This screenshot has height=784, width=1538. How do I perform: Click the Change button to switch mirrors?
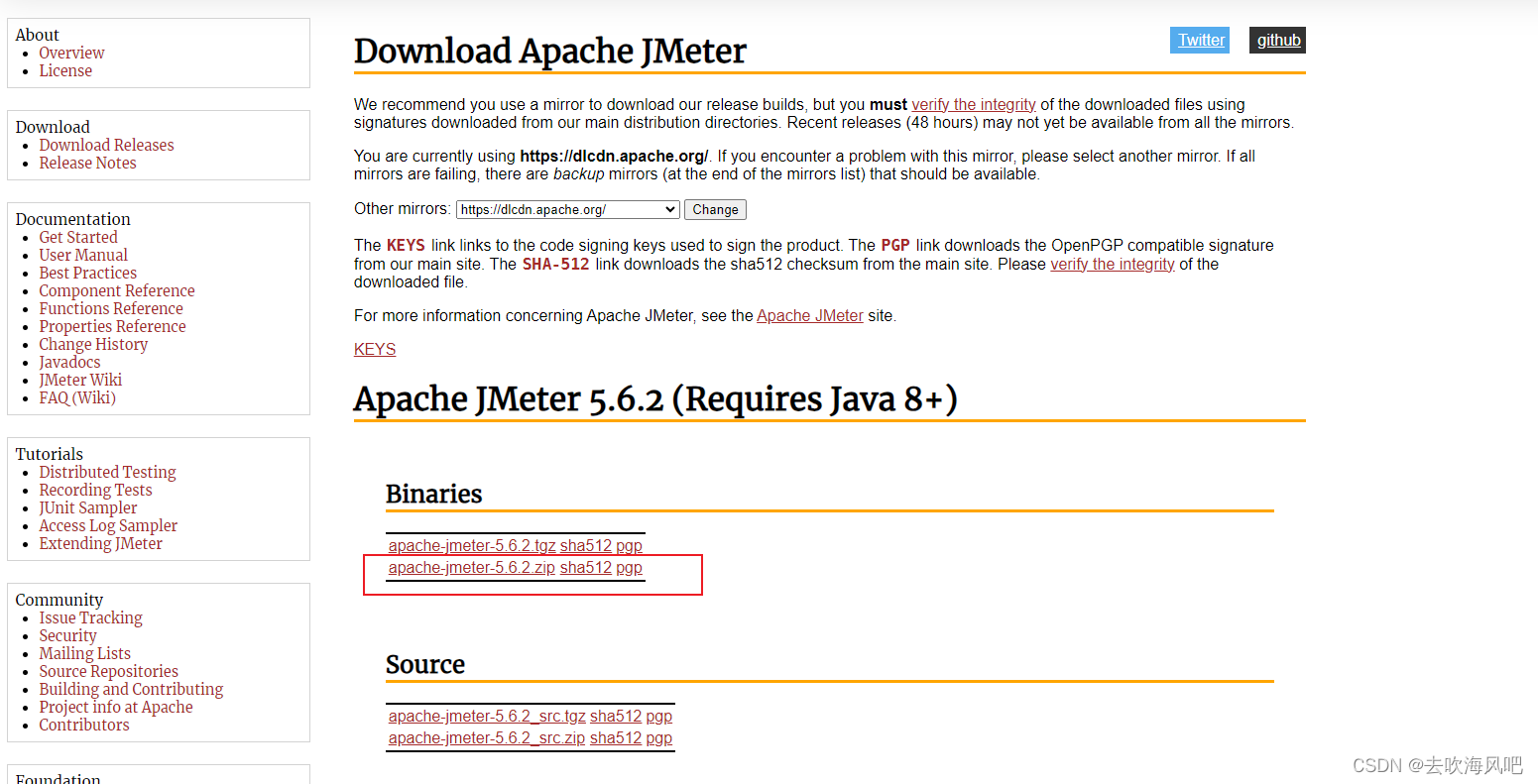click(714, 209)
